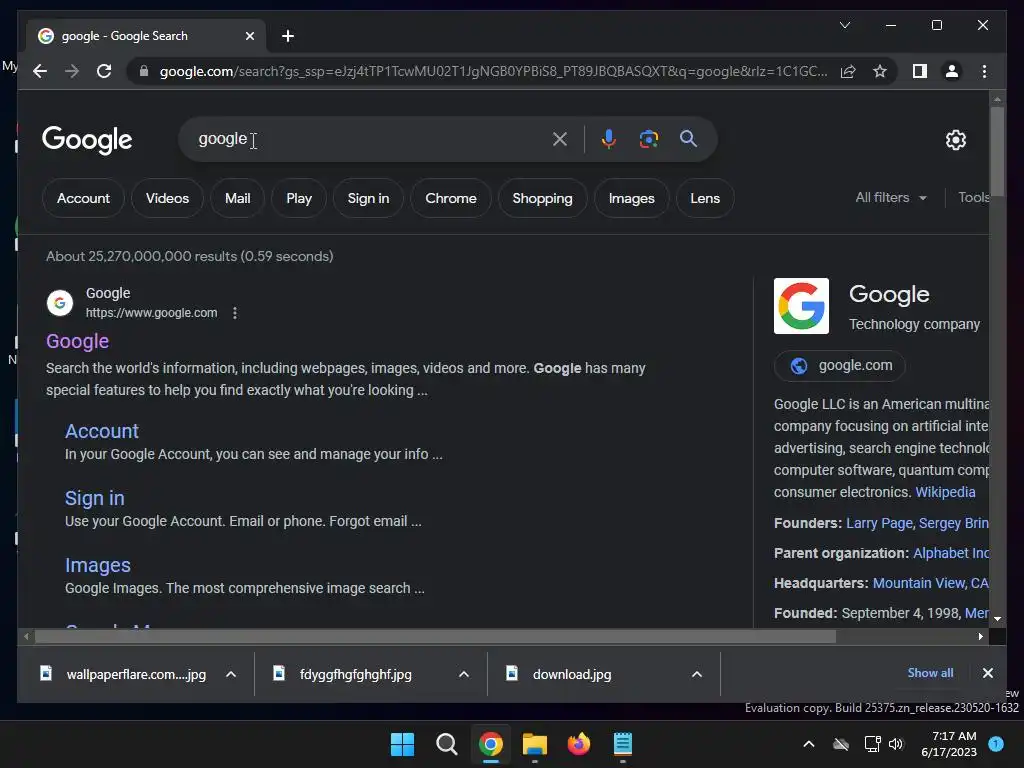Open the Account sitelink
1024x768 pixels.
[x=102, y=431]
